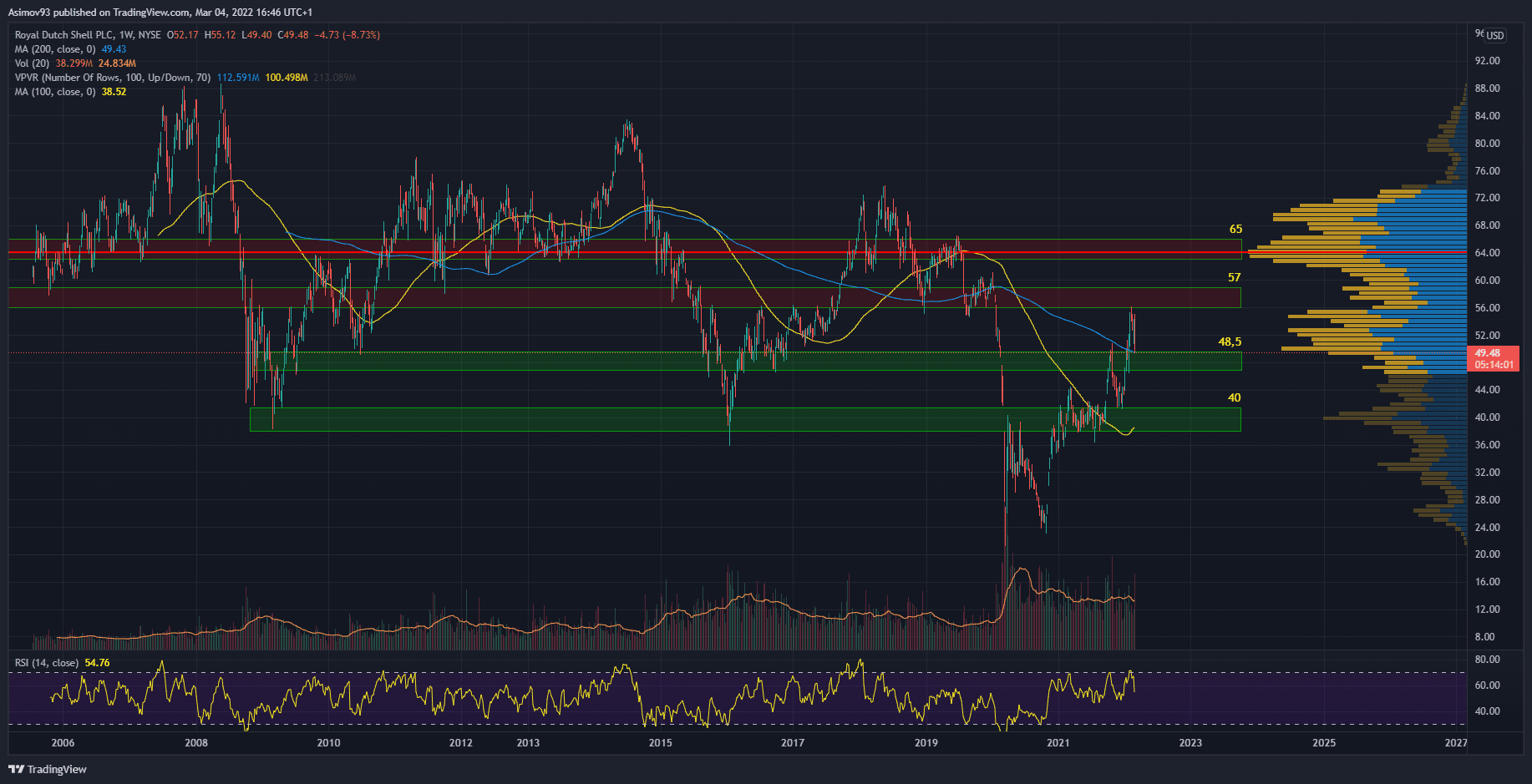
Task: Click the 2008 marker on the time axis
Action: 195,742
